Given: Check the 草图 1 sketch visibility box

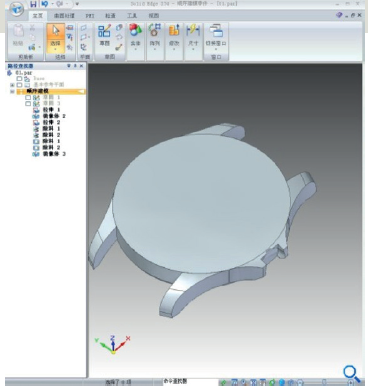Looking at the screenshot, I should click(28, 97).
